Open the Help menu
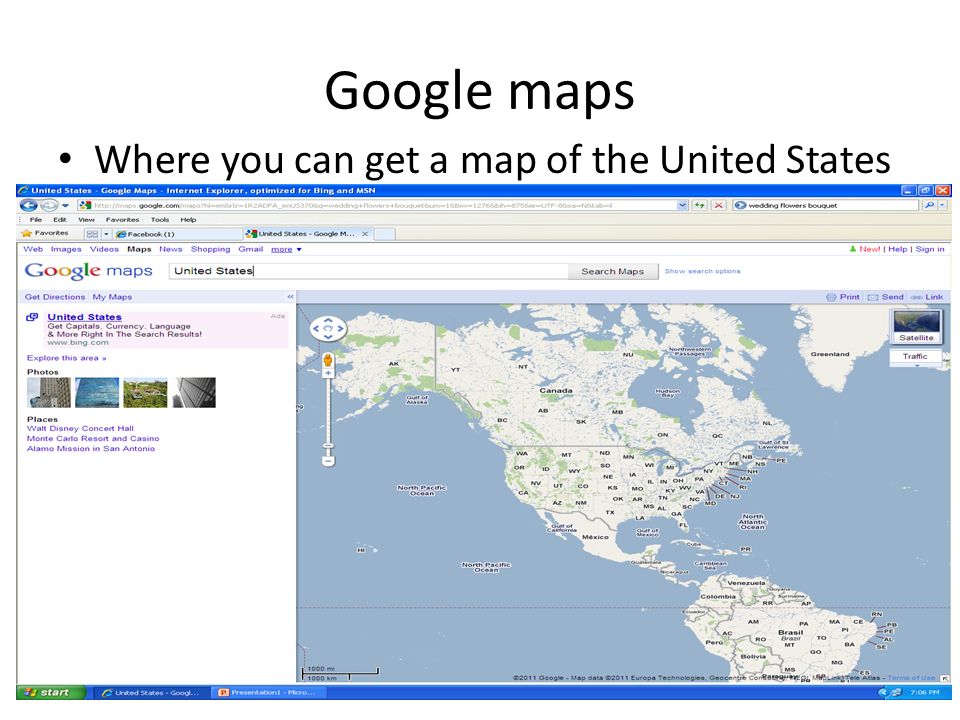960x720 pixels. (x=188, y=220)
